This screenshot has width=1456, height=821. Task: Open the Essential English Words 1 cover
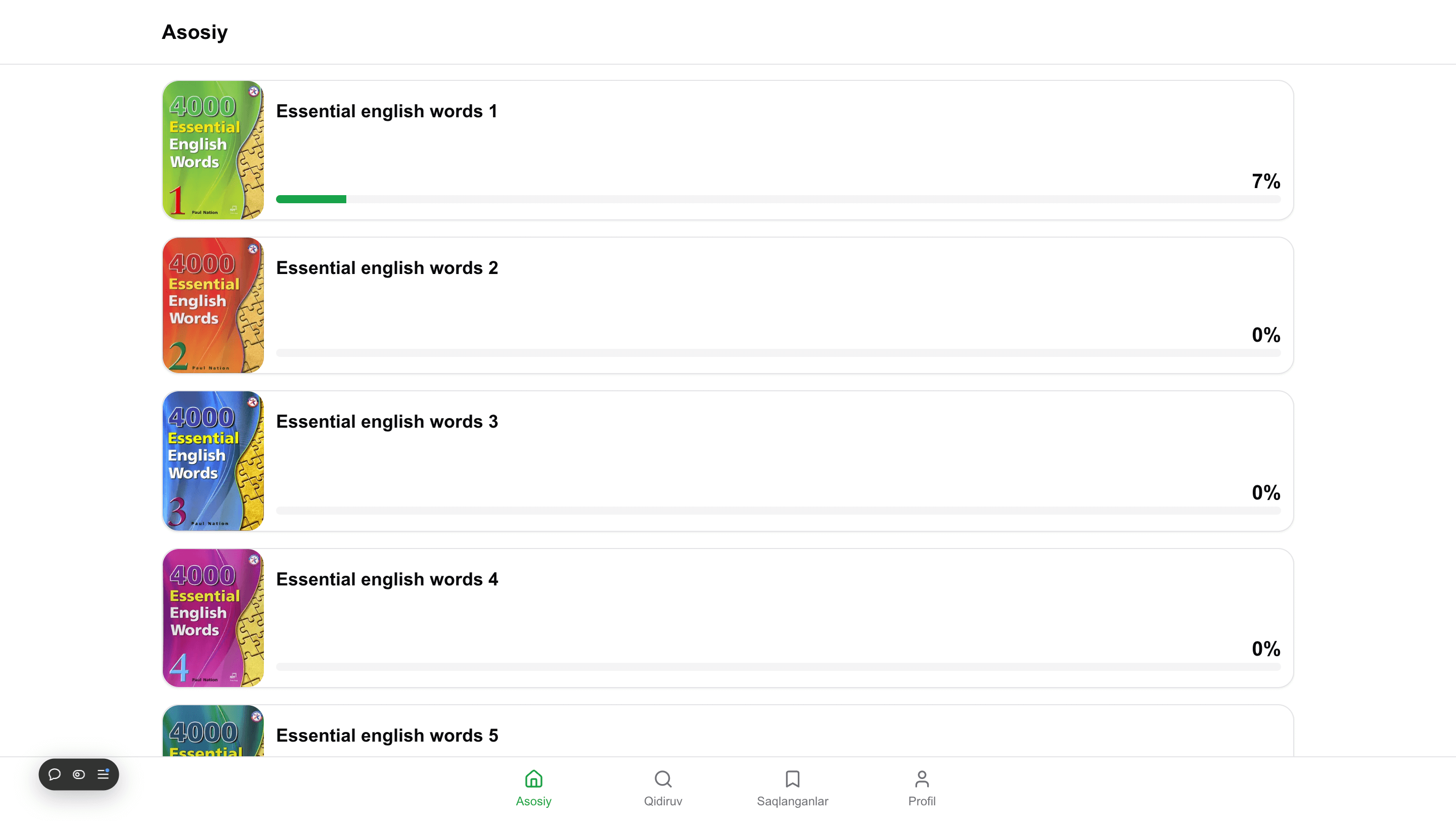tap(213, 150)
